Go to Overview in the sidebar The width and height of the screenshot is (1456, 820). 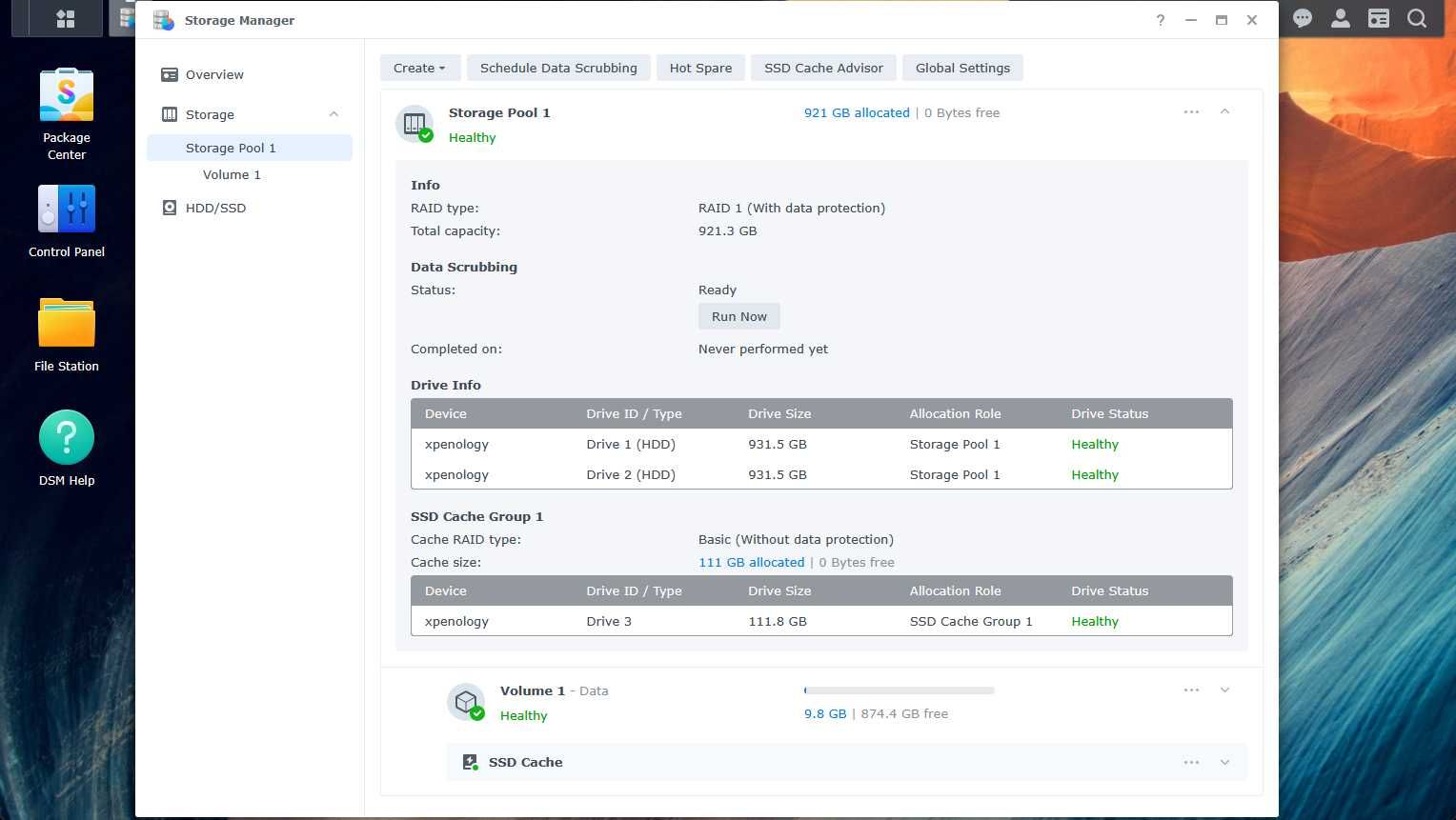(x=250, y=74)
